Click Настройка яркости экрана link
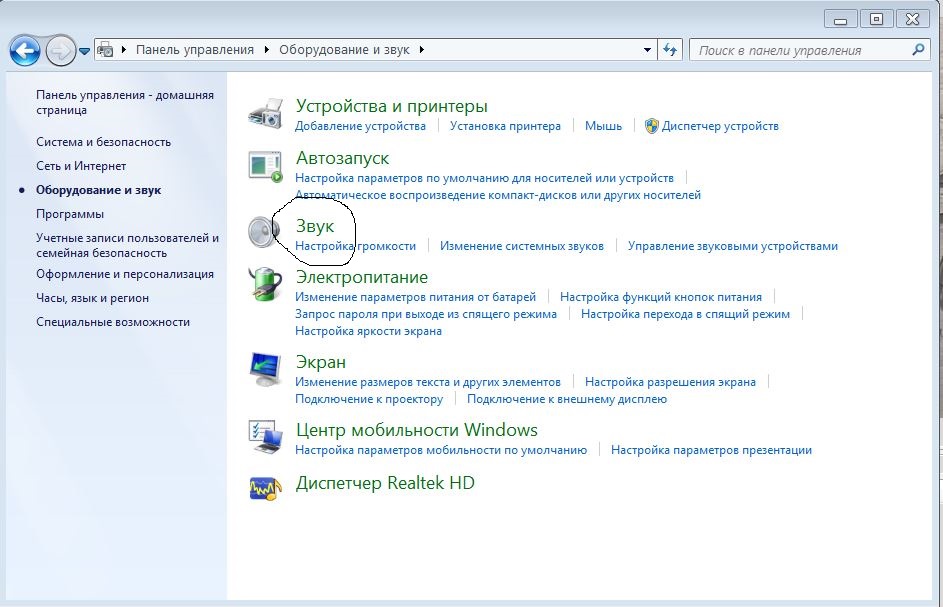943x607 pixels. (368, 331)
